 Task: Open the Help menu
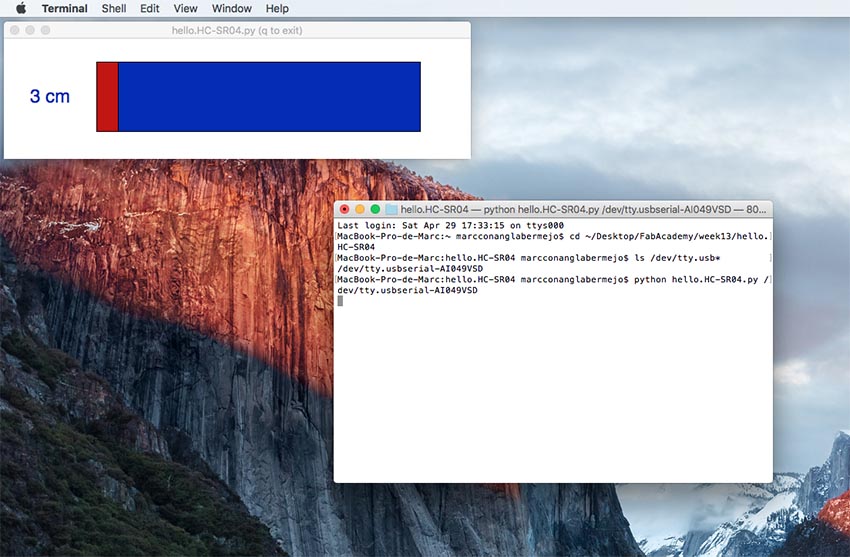[277, 9]
